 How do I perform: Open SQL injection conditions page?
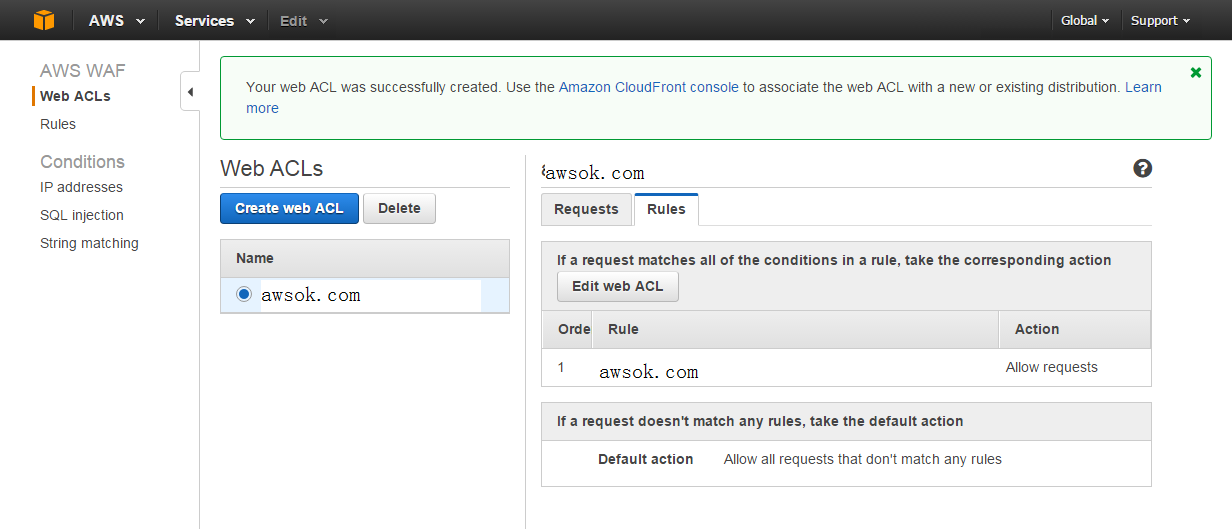click(82, 215)
